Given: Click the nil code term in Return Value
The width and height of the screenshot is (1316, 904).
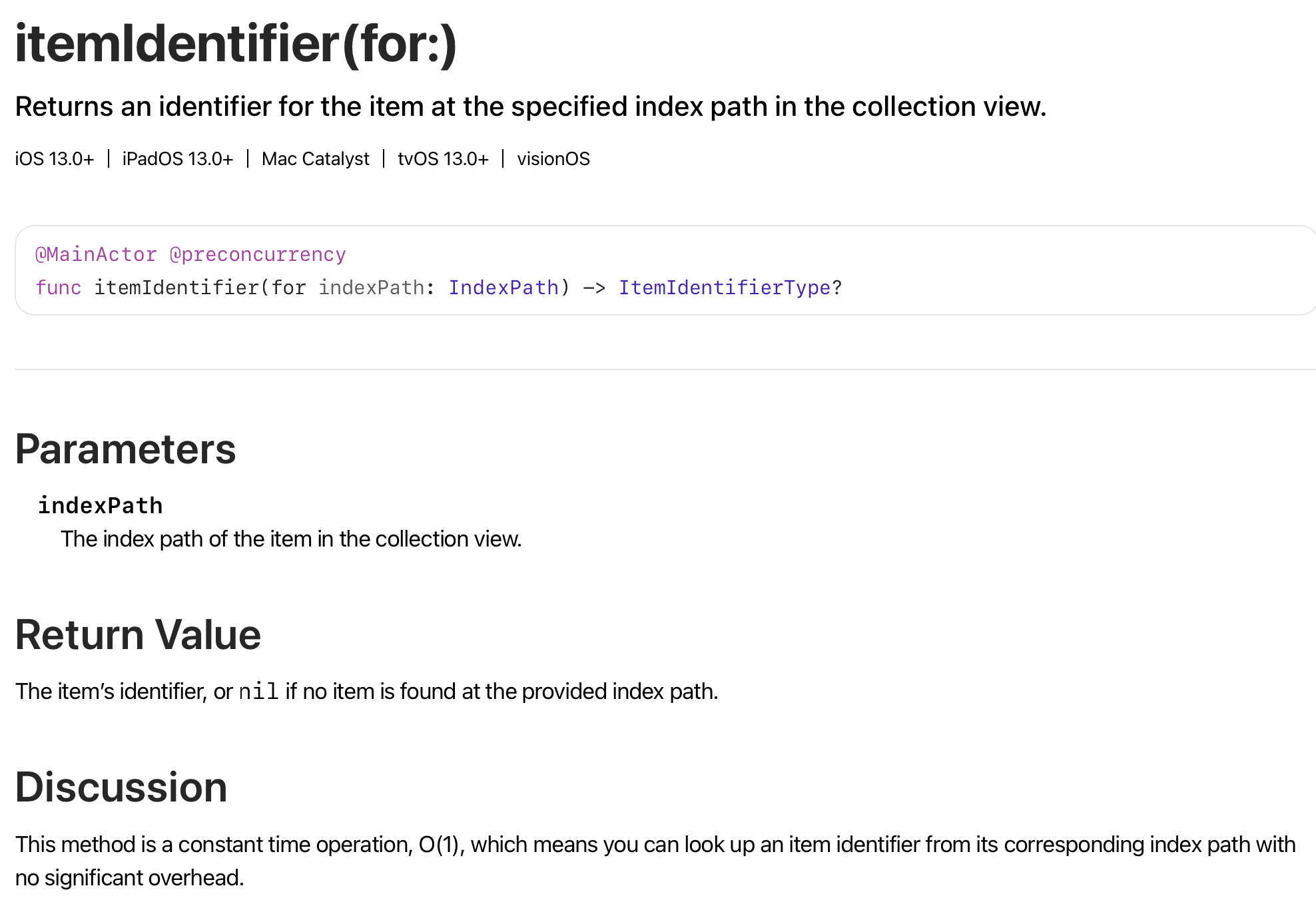Looking at the screenshot, I should click(x=258, y=692).
